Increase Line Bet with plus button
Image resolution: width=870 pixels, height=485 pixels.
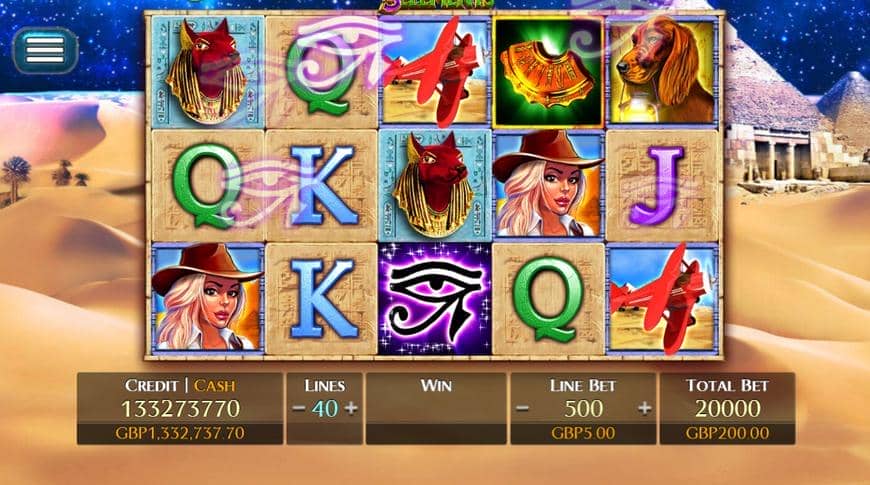point(644,409)
